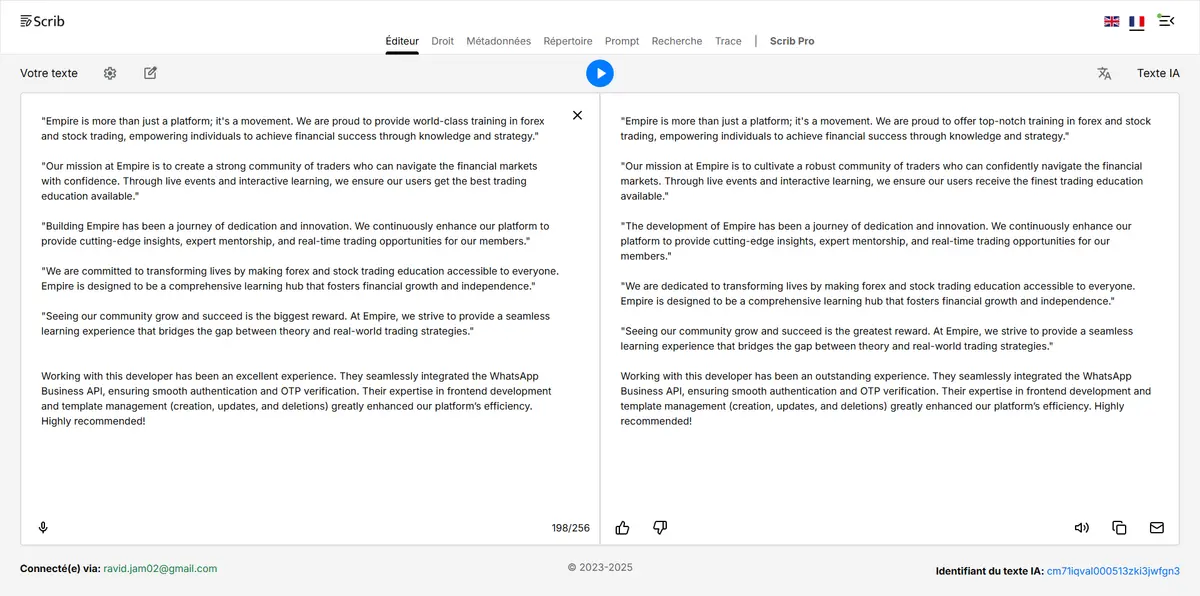Open the top-right menu list icon

pyautogui.click(x=1166, y=20)
